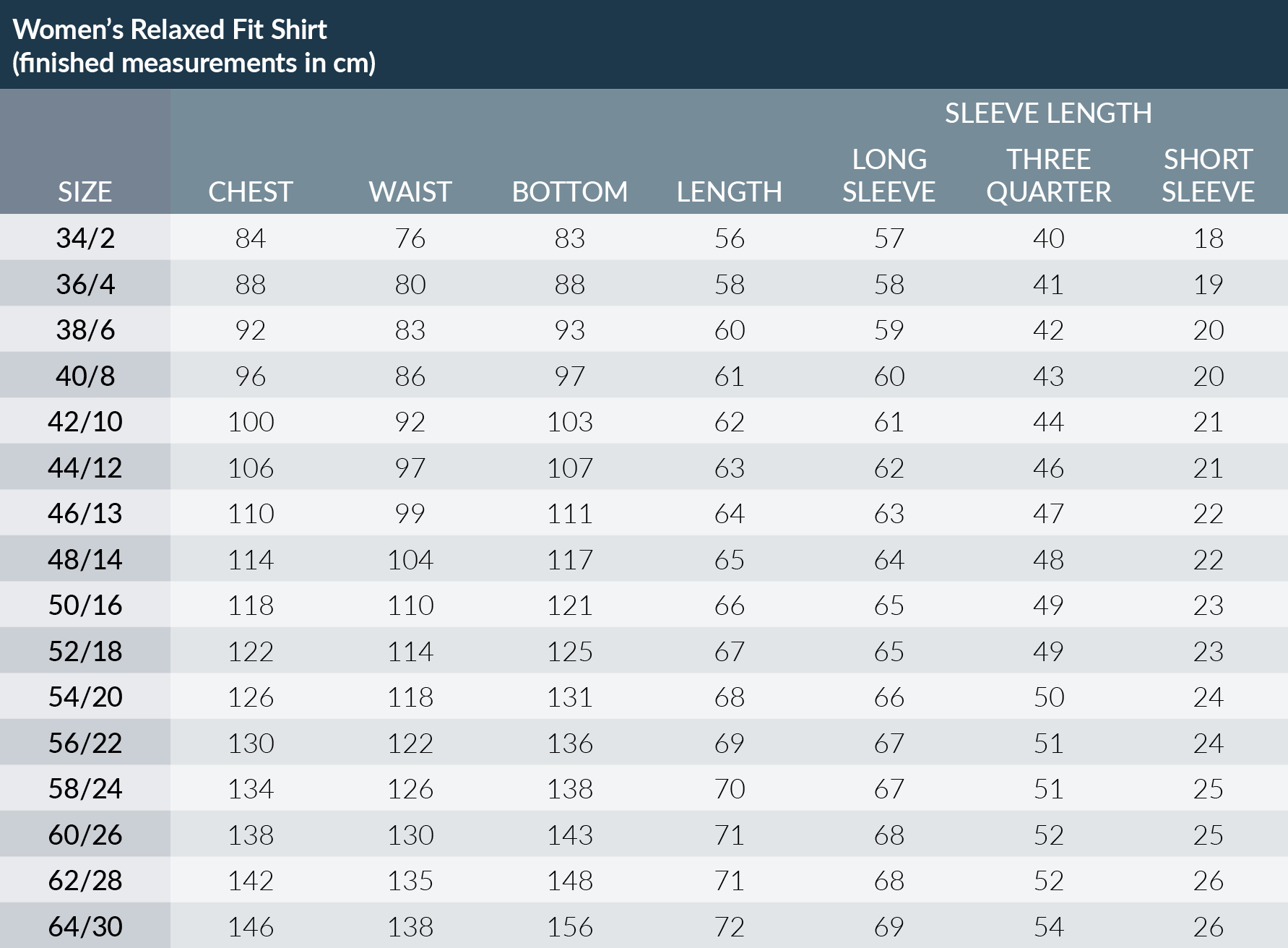Screen dimensions: 1288x948
Task: Click the WAIST column header
Action: 410,191
